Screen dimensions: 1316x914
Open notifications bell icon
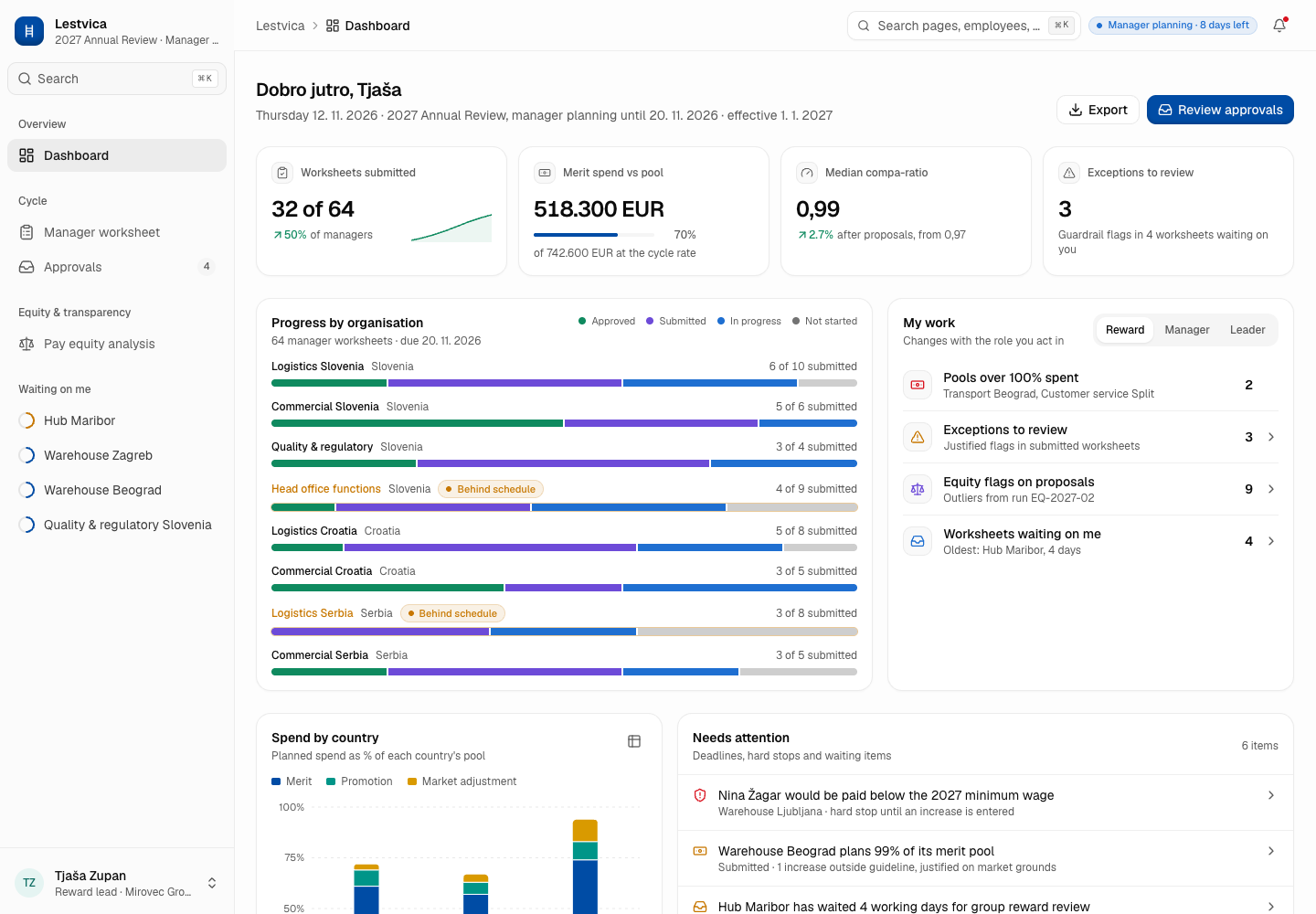click(x=1279, y=26)
